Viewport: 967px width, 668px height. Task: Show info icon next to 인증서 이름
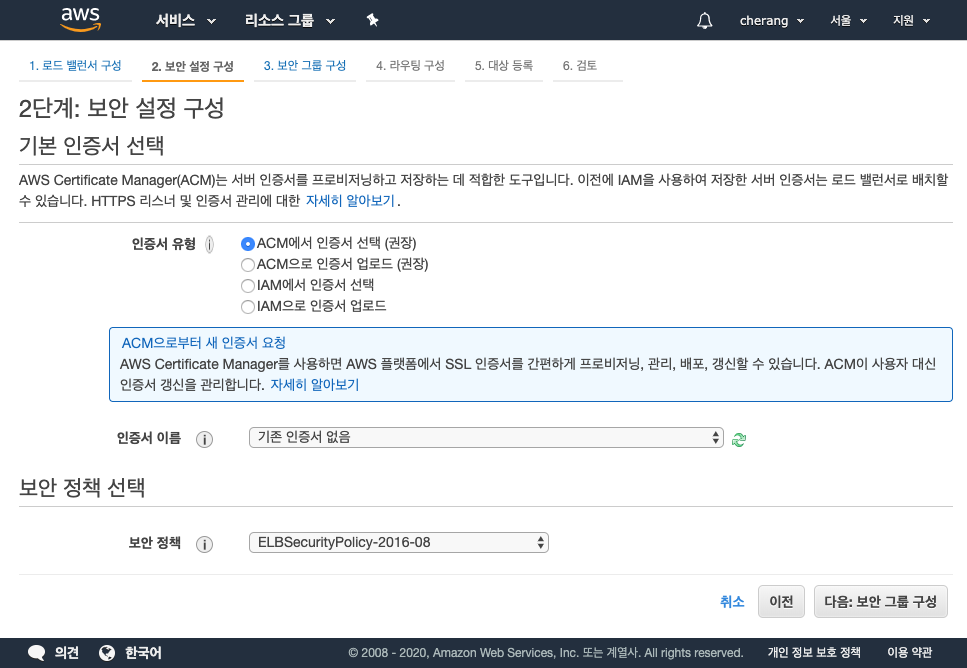[204, 439]
